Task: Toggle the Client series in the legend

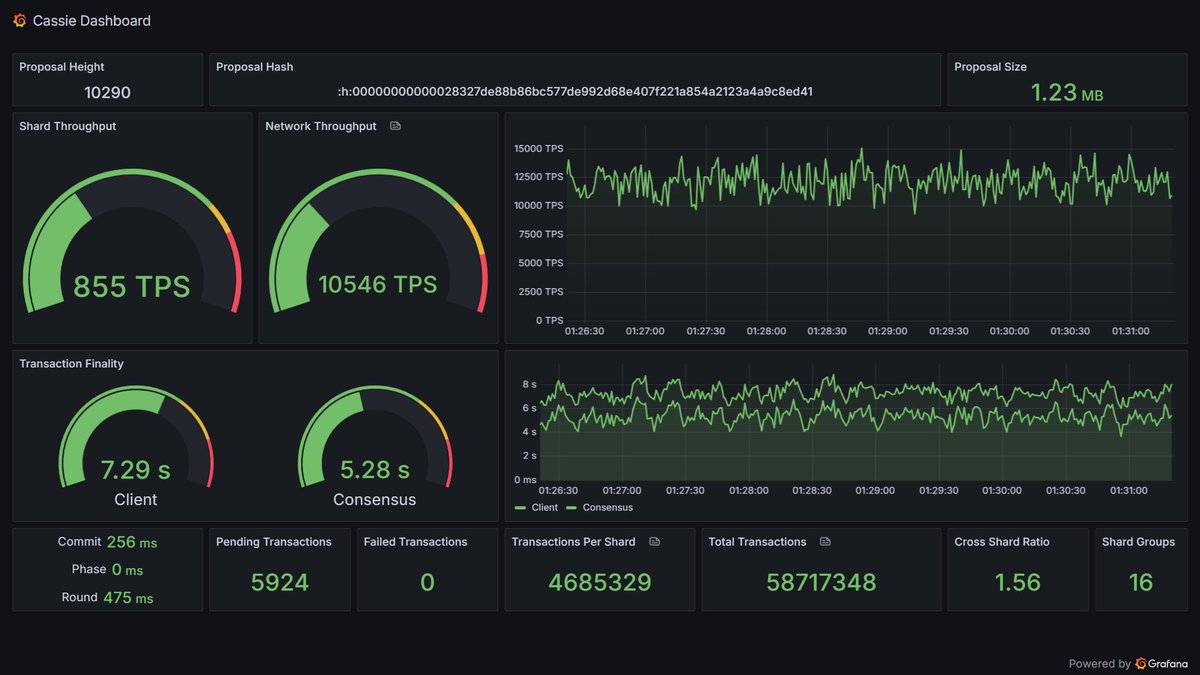Action: click(x=536, y=508)
